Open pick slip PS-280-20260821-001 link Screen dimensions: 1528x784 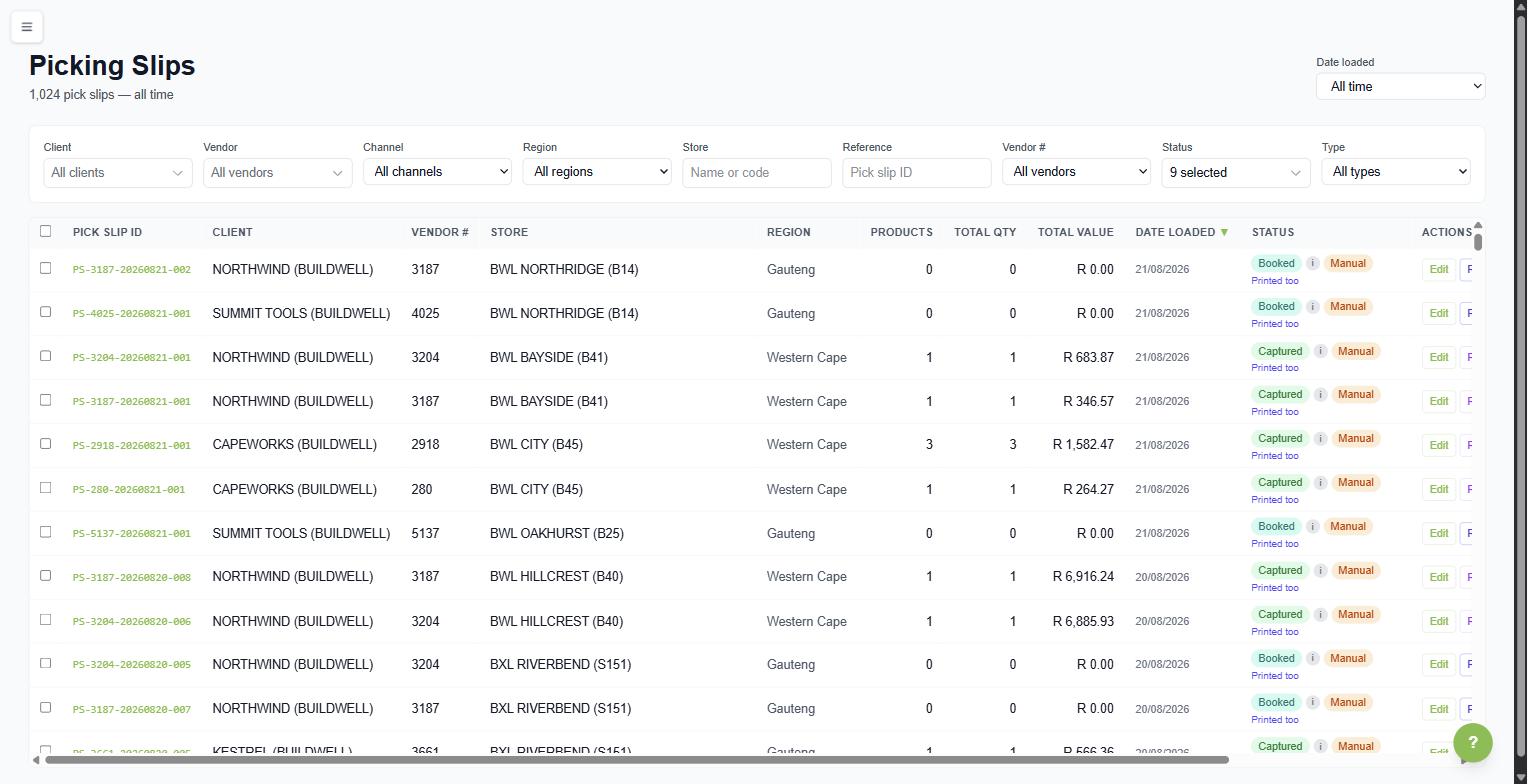129,490
